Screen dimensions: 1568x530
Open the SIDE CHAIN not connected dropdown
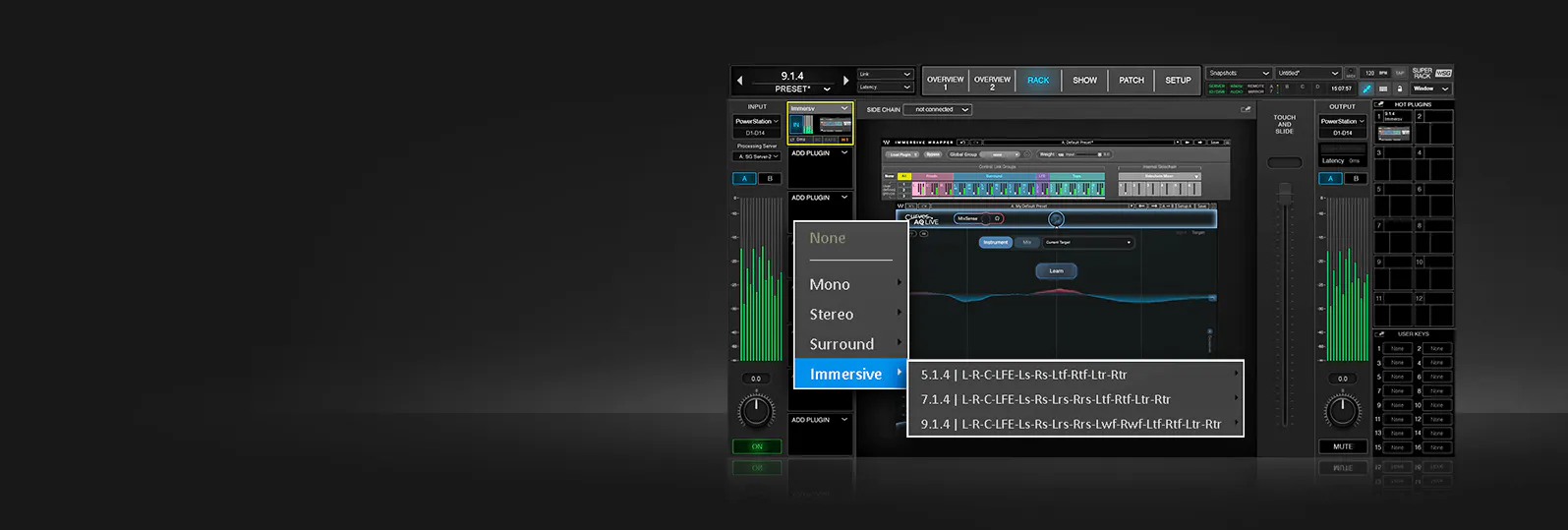[937, 110]
